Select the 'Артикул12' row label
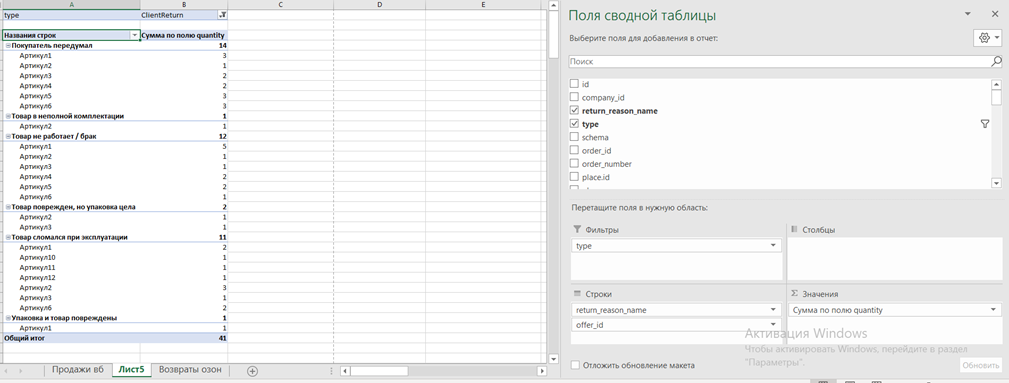Image resolution: width=1009 pixels, height=383 pixels. (37, 277)
